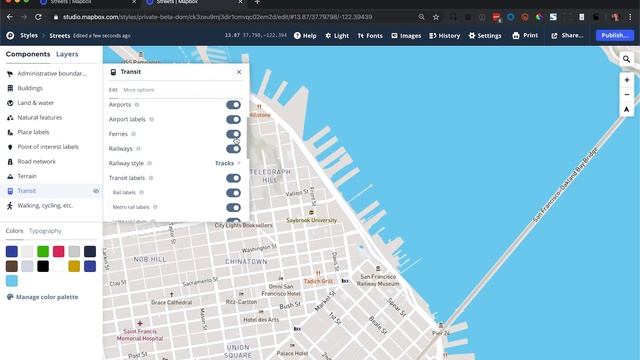Open style Settings
Image resolution: width=640 pixels, height=360 pixels.
point(485,36)
